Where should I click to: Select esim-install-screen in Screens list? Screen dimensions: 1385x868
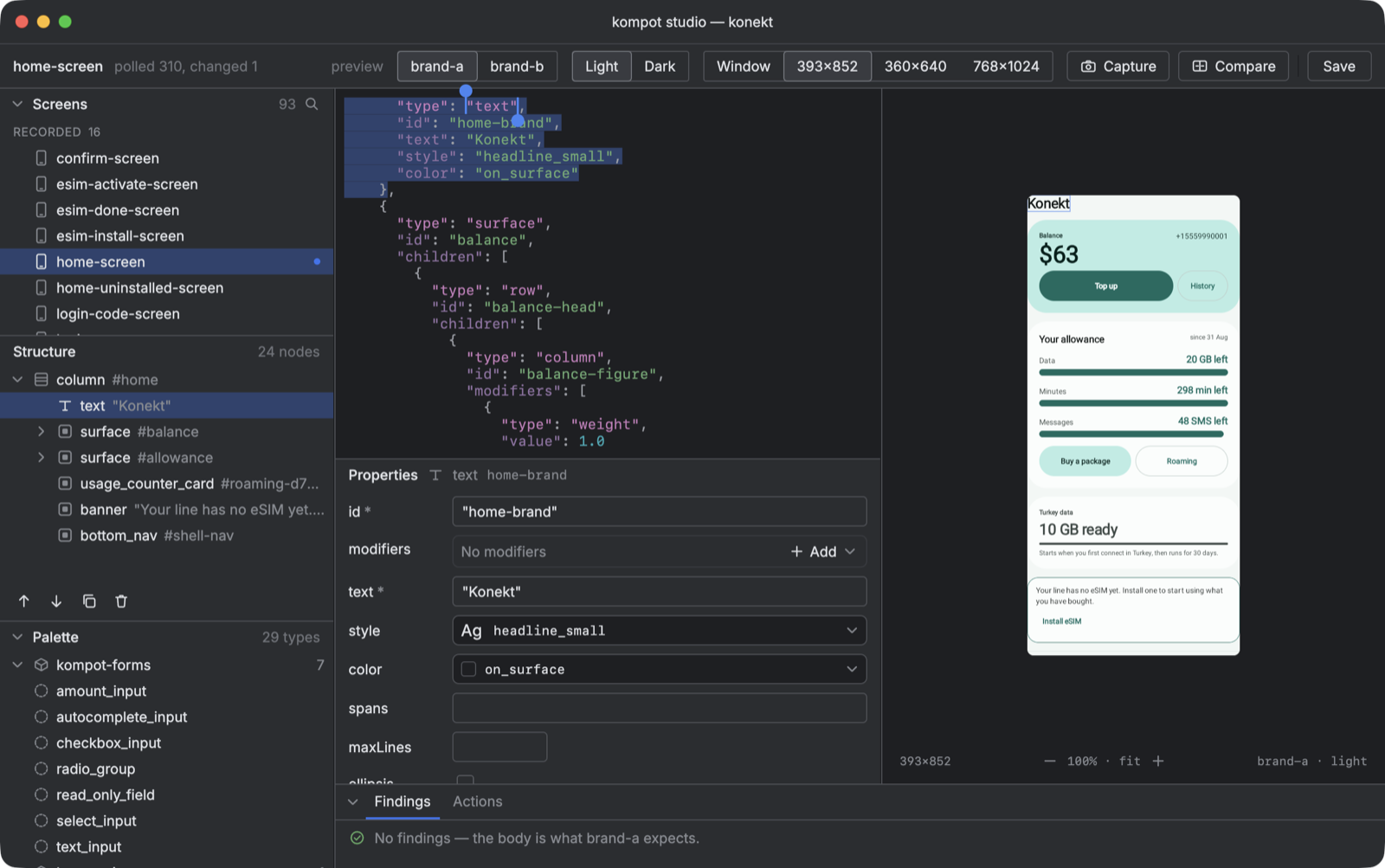click(x=167, y=236)
